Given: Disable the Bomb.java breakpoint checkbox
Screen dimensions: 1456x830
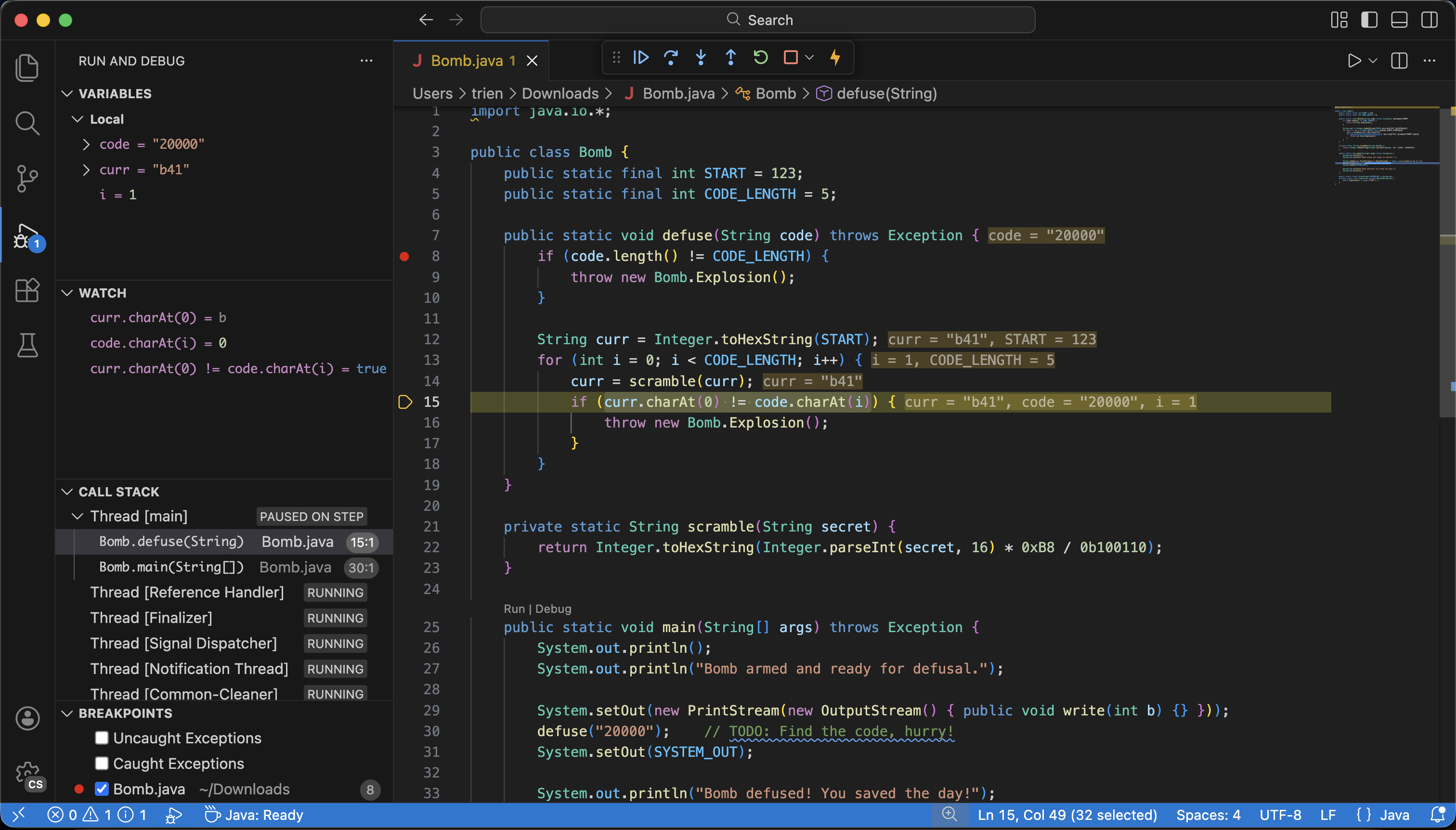Looking at the screenshot, I should point(102,789).
